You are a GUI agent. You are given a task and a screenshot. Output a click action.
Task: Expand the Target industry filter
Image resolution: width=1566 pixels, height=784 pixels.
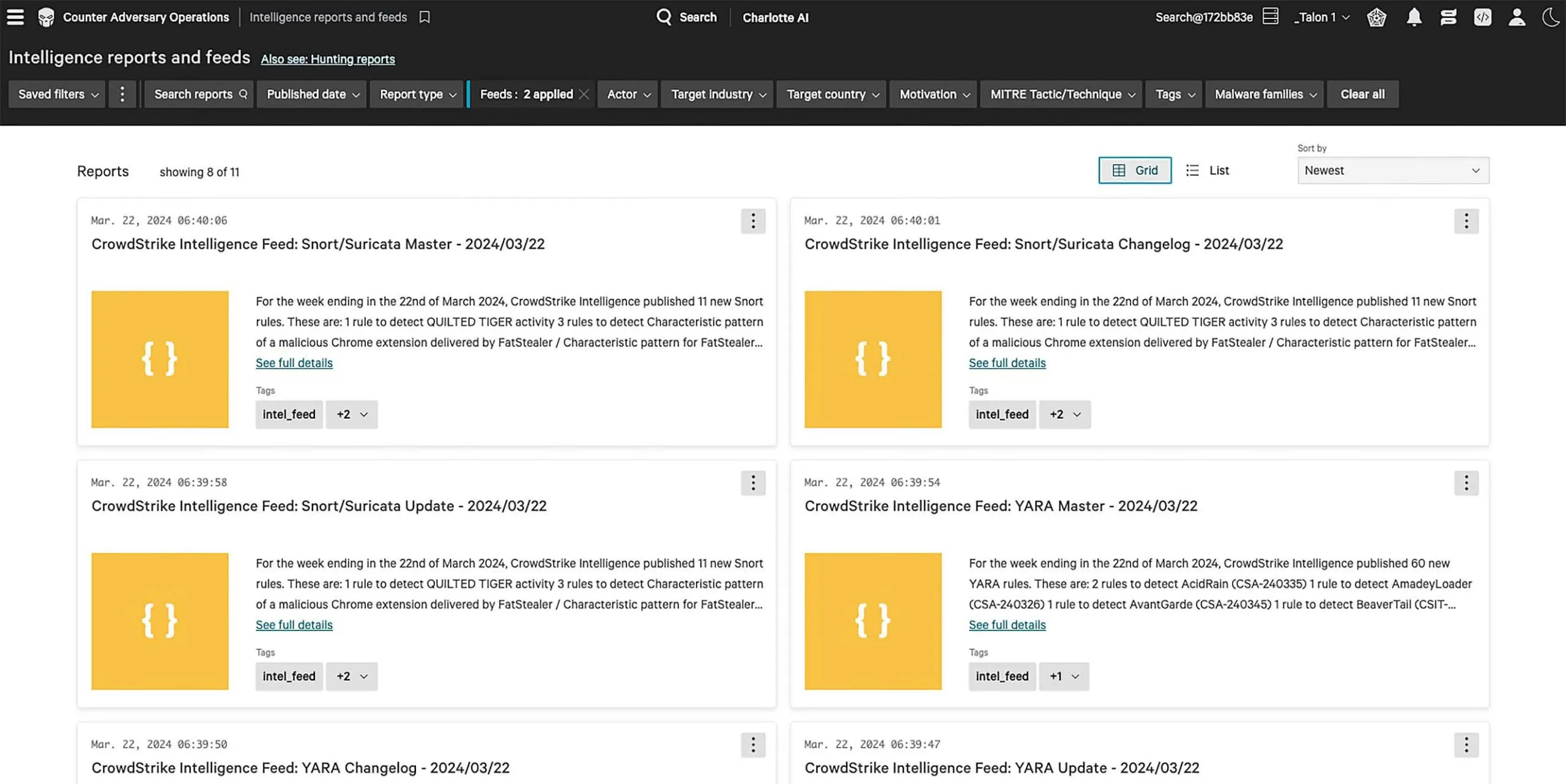[717, 94]
